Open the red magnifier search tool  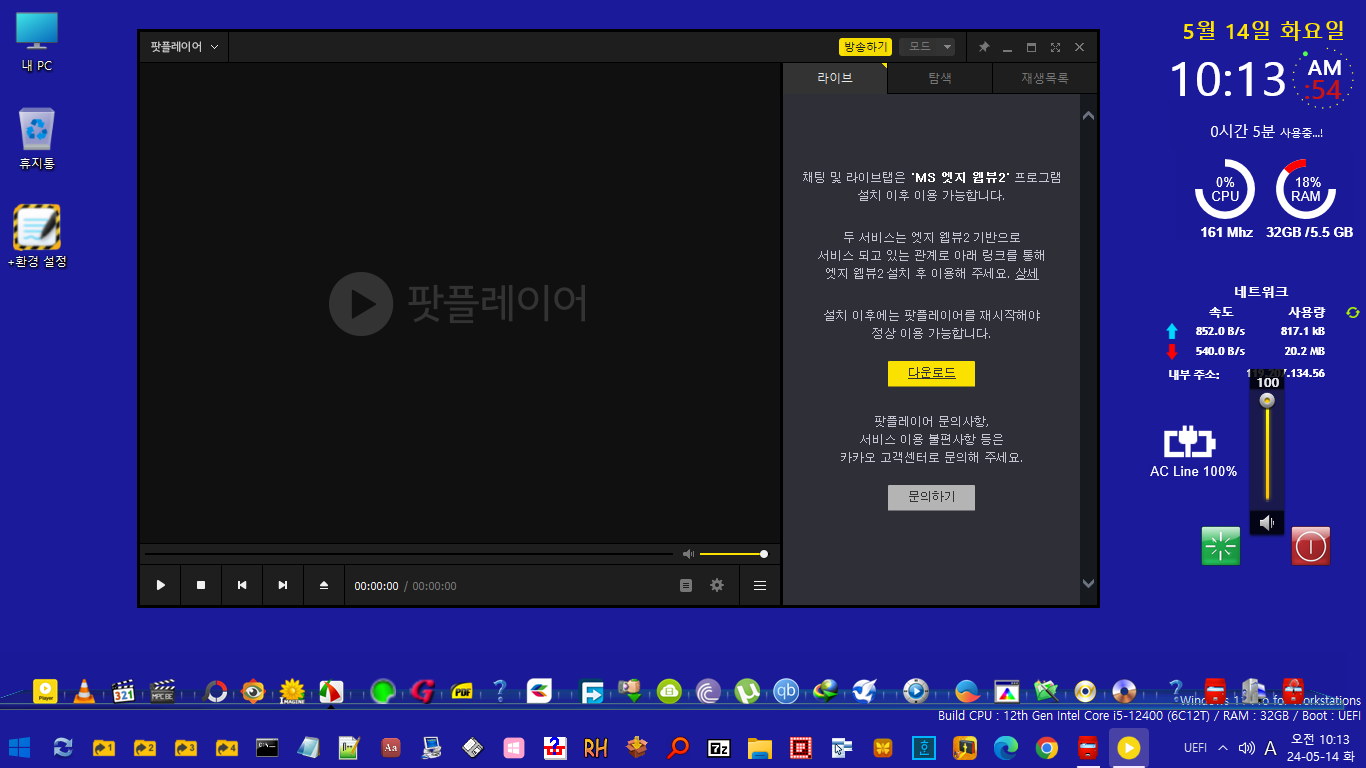pyautogui.click(x=677, y=747)
